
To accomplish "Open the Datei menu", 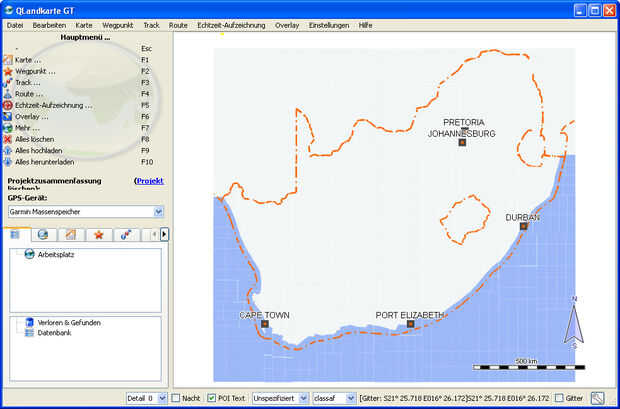I will [15, 25].
